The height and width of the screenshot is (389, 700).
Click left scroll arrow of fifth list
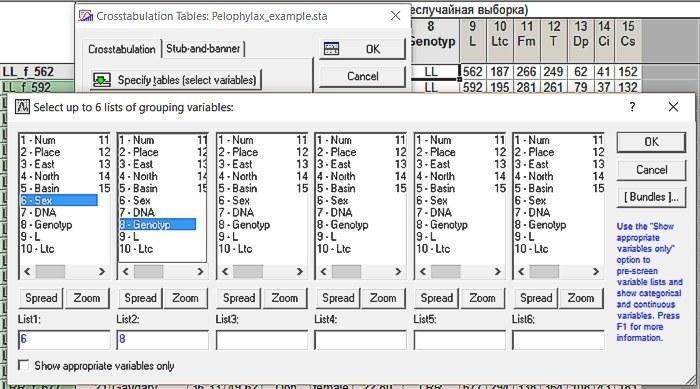point(423,272)
